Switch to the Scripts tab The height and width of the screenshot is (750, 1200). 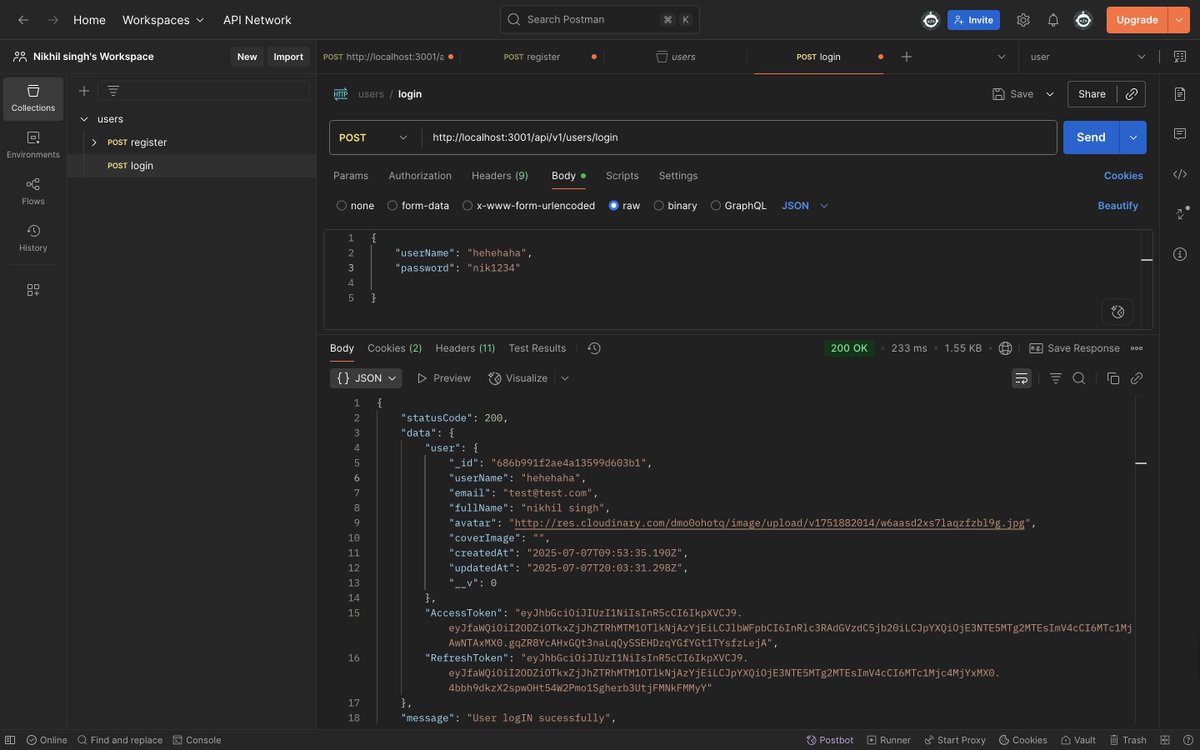click(622, 176)
